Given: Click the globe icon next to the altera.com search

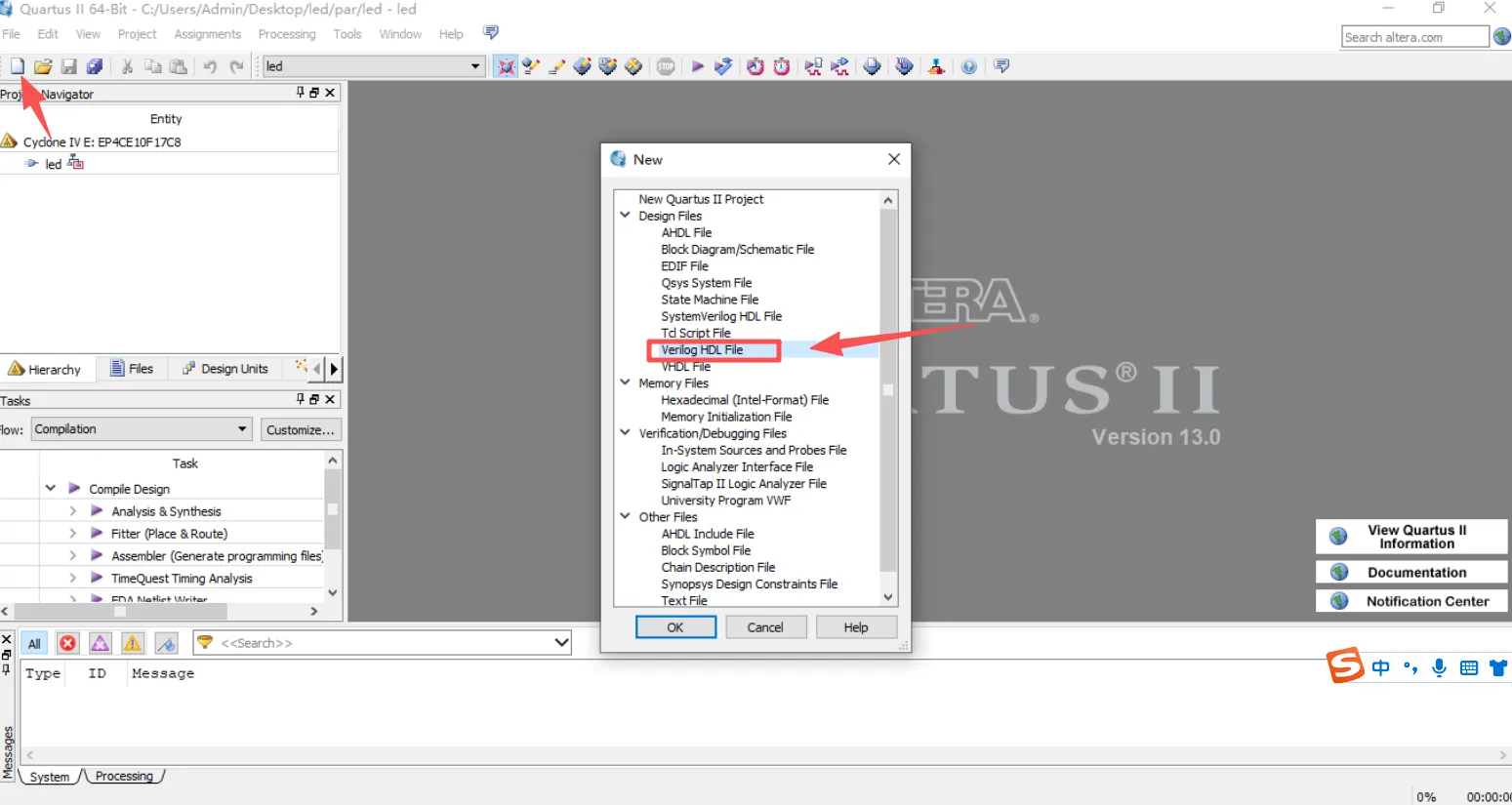Looking at the screenshot, I should pyautogui.click(x=1502, y=37).
